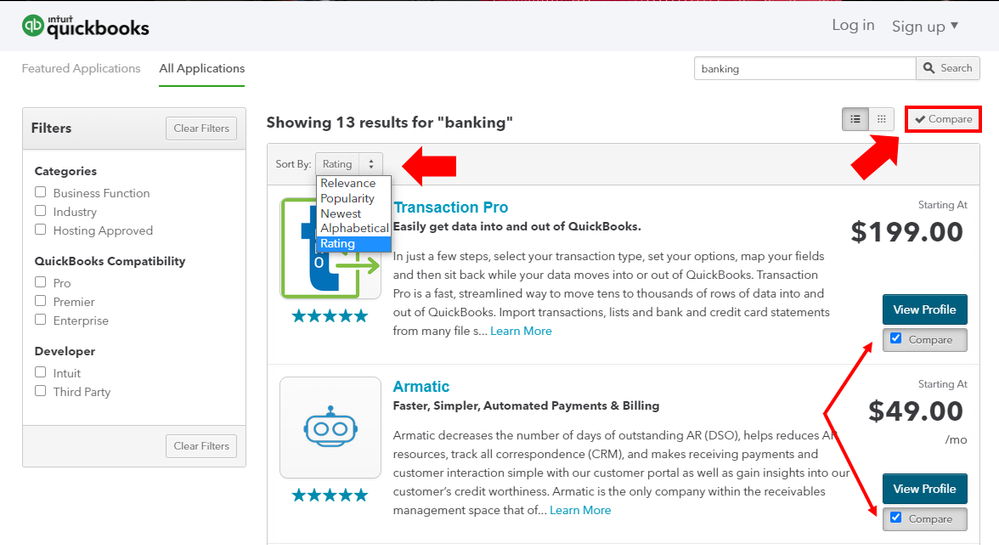999x545 pixels.
Task: Choose Newest sort option
Action: 354,214
